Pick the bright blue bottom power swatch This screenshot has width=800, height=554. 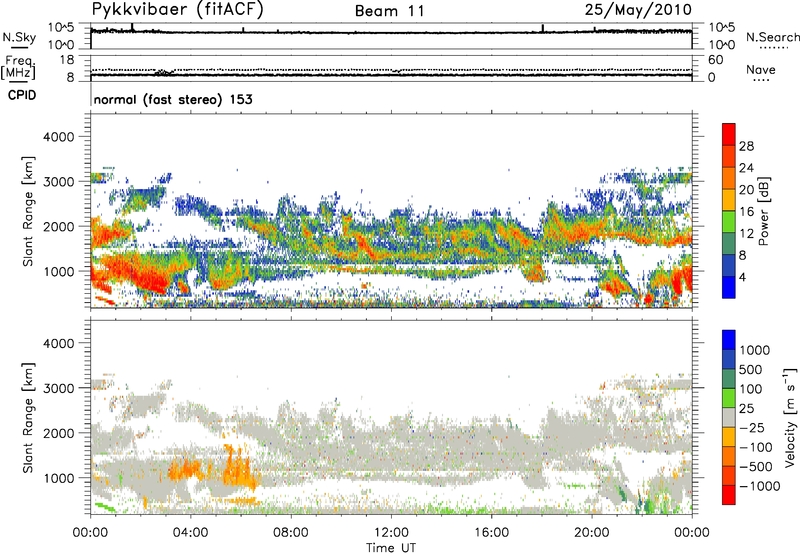click(729, 287)
